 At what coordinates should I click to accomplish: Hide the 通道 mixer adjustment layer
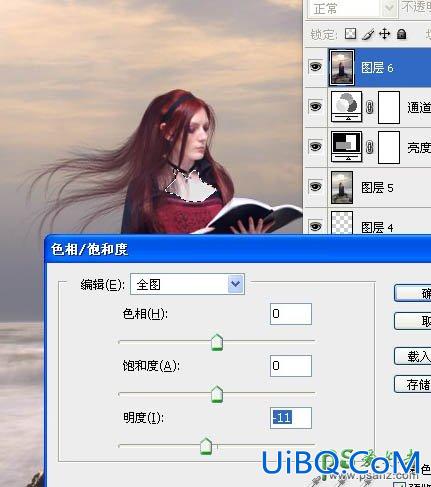click(x=315, y=107)
